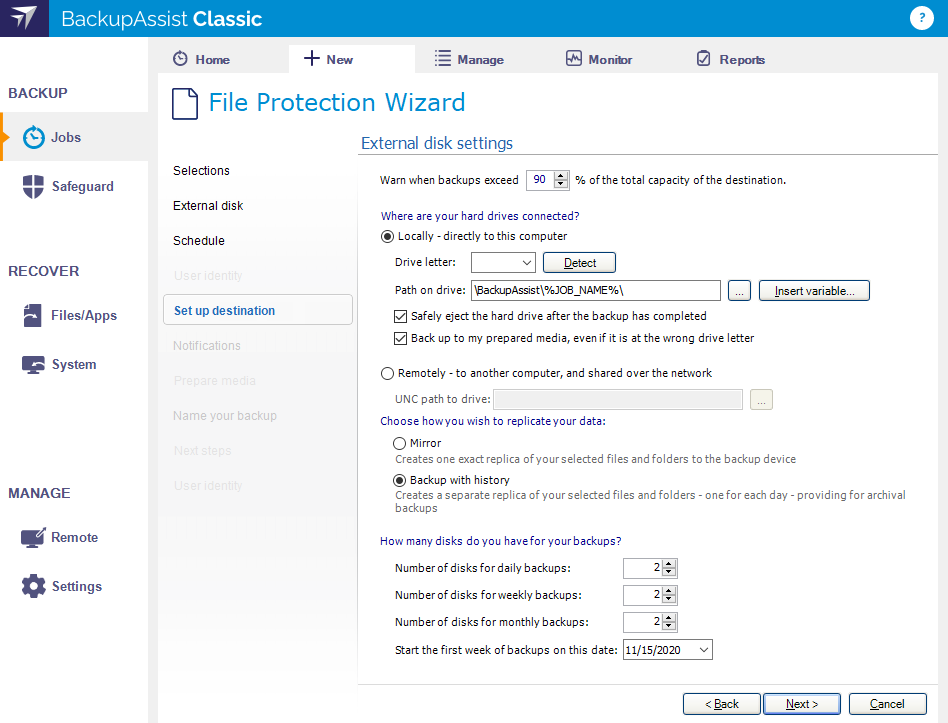Increase number of disks for monthly backups
The height and width of the screenshot is (723, 948).
(x=669, y=618)
